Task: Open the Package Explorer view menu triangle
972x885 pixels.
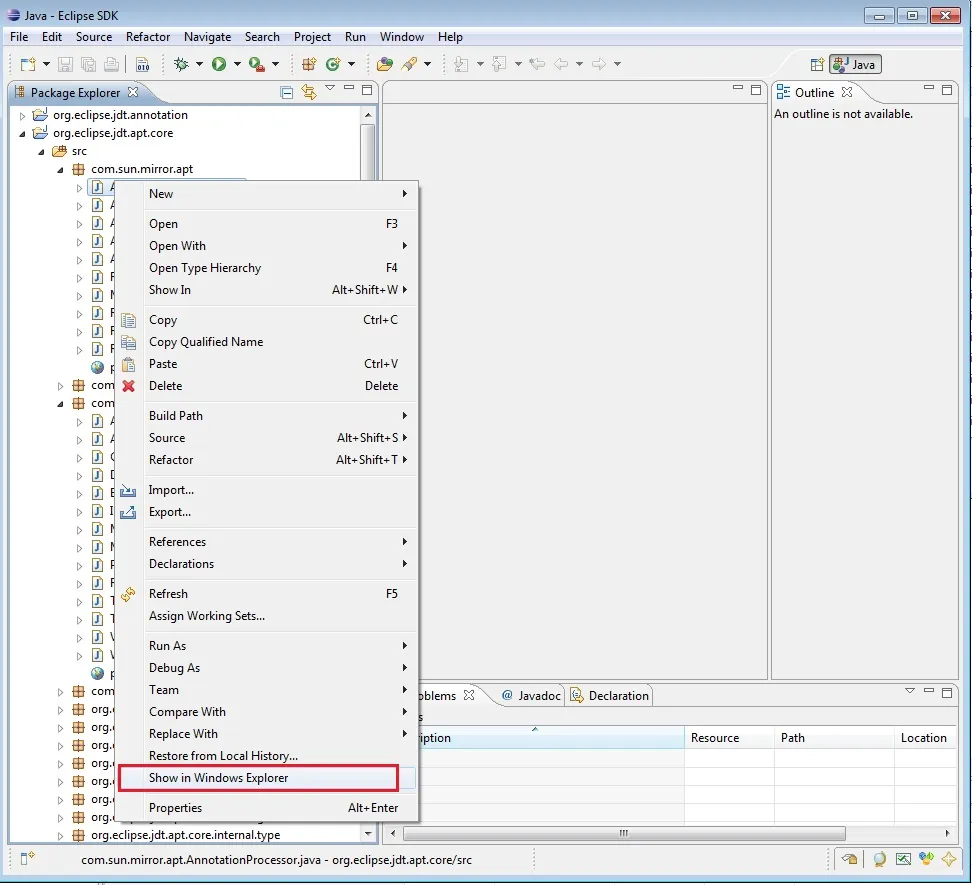Action: [330, 88]
